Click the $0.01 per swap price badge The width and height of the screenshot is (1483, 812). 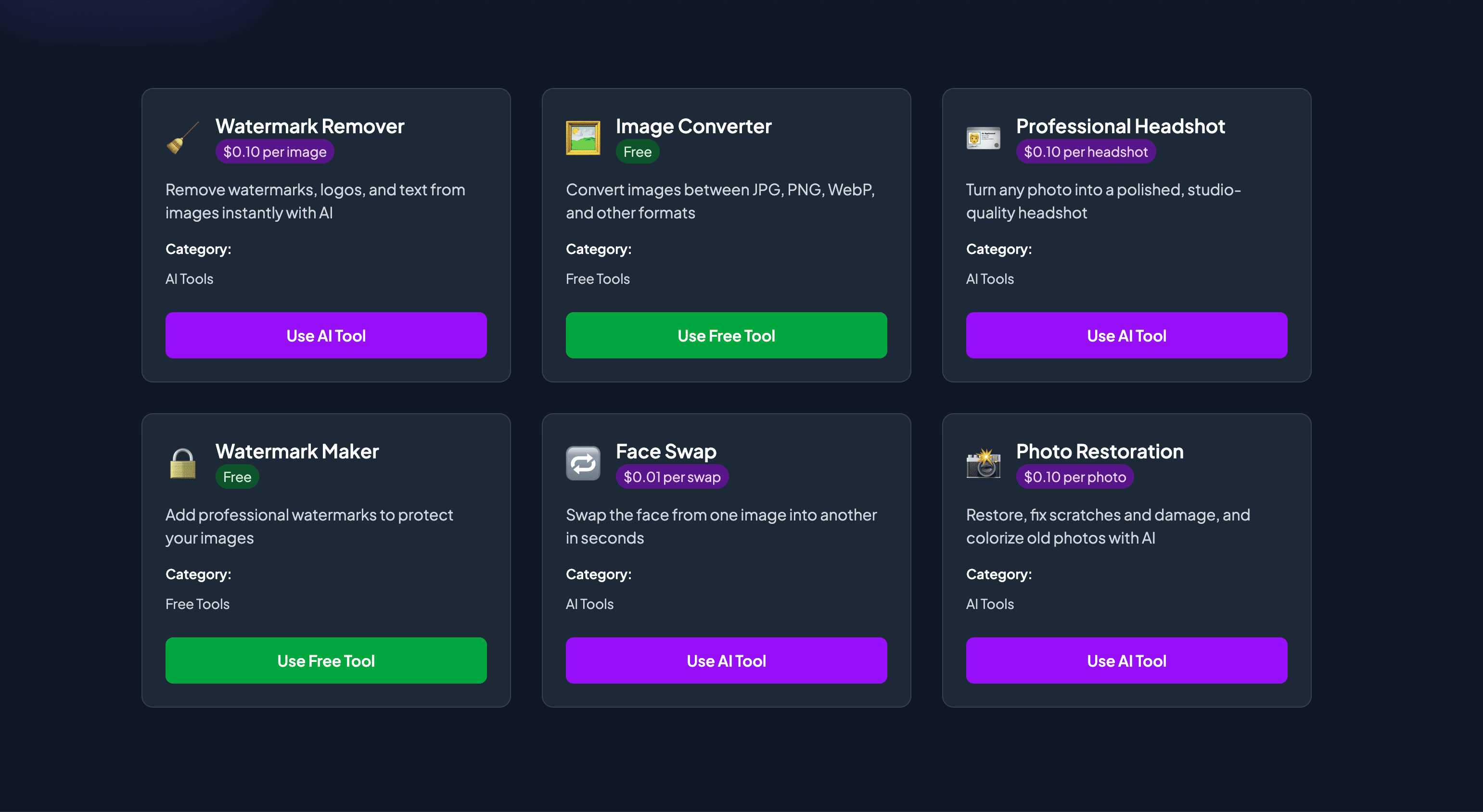[x=672, y=477]
